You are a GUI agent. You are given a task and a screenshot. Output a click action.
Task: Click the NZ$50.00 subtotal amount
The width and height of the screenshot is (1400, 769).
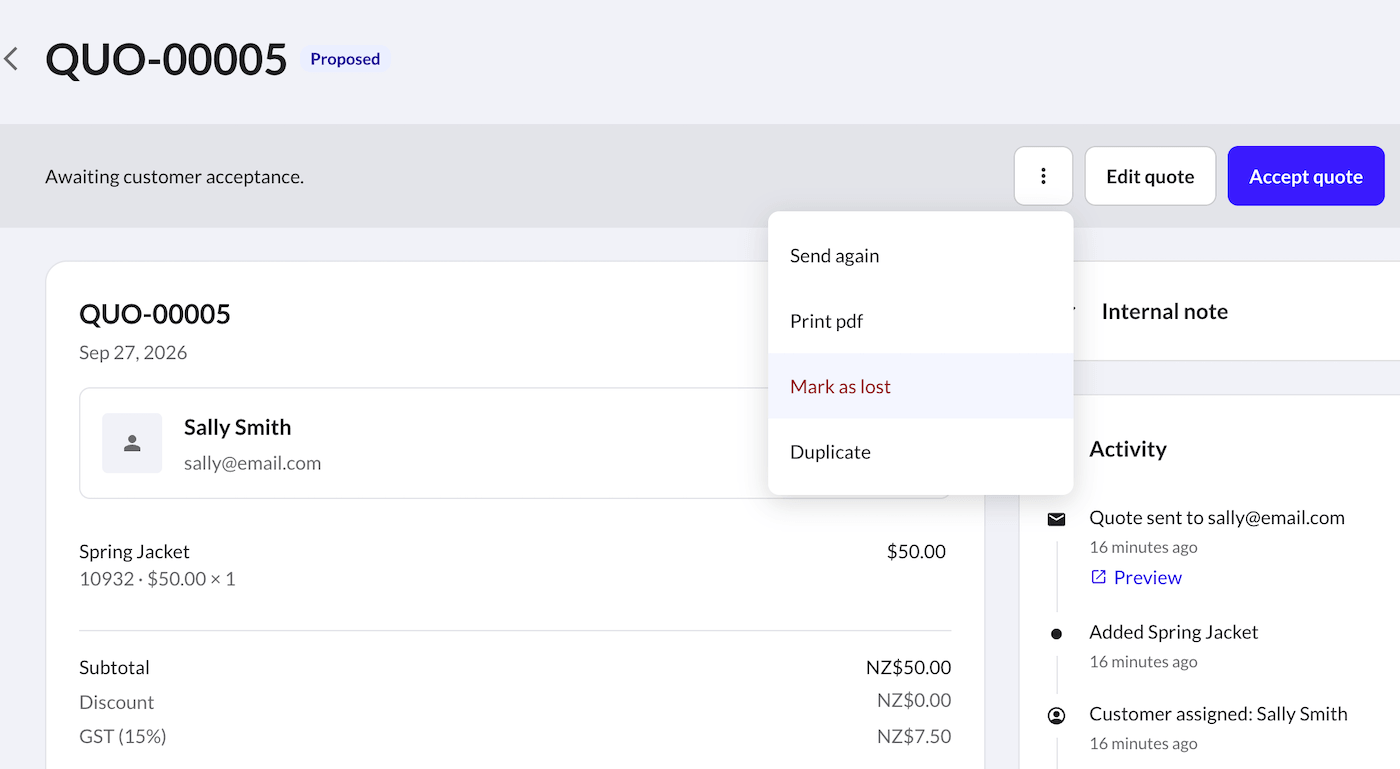point(908,667)
